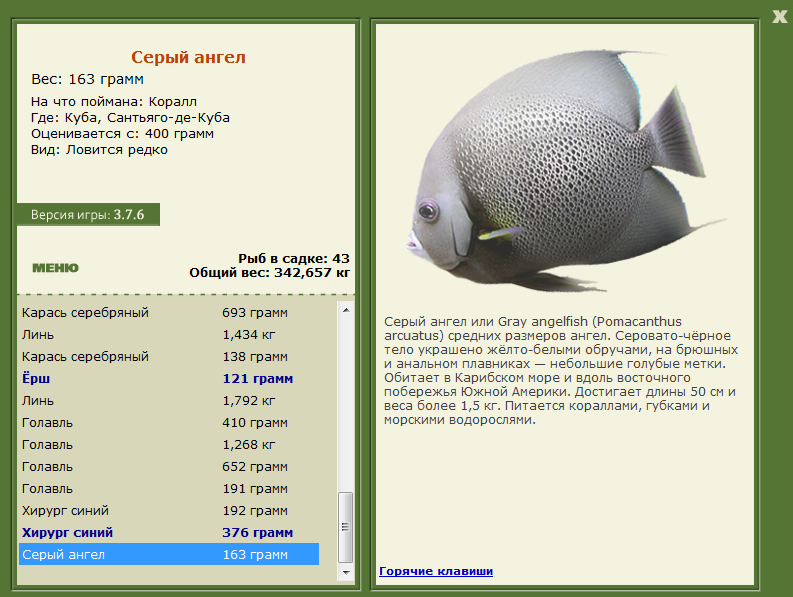Click the fish list scrollbar thumb
Viewport: 793px width, 597px height.
[x=346, y=527]
